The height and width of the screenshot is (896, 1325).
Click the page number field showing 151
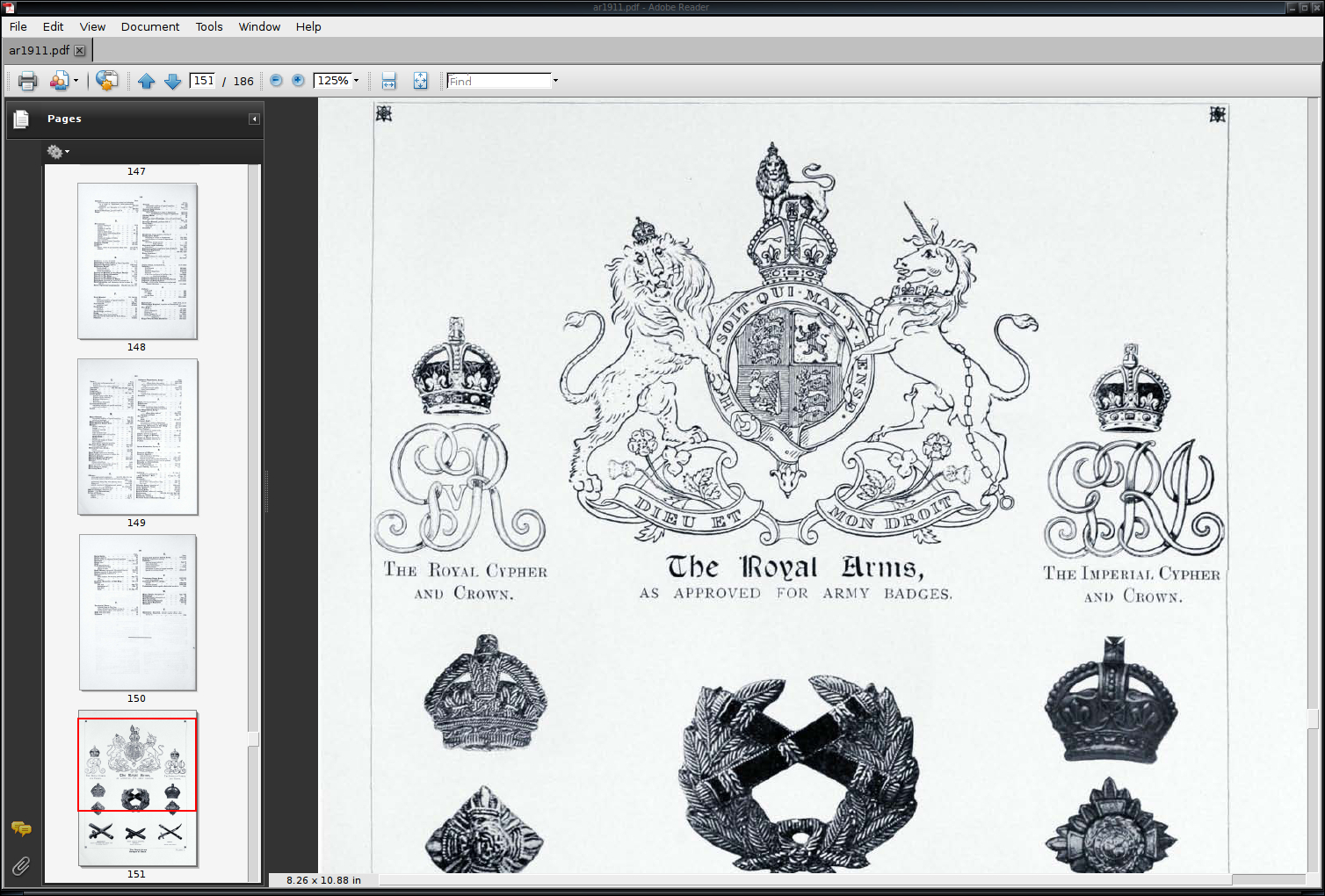[x=203, y=81]
